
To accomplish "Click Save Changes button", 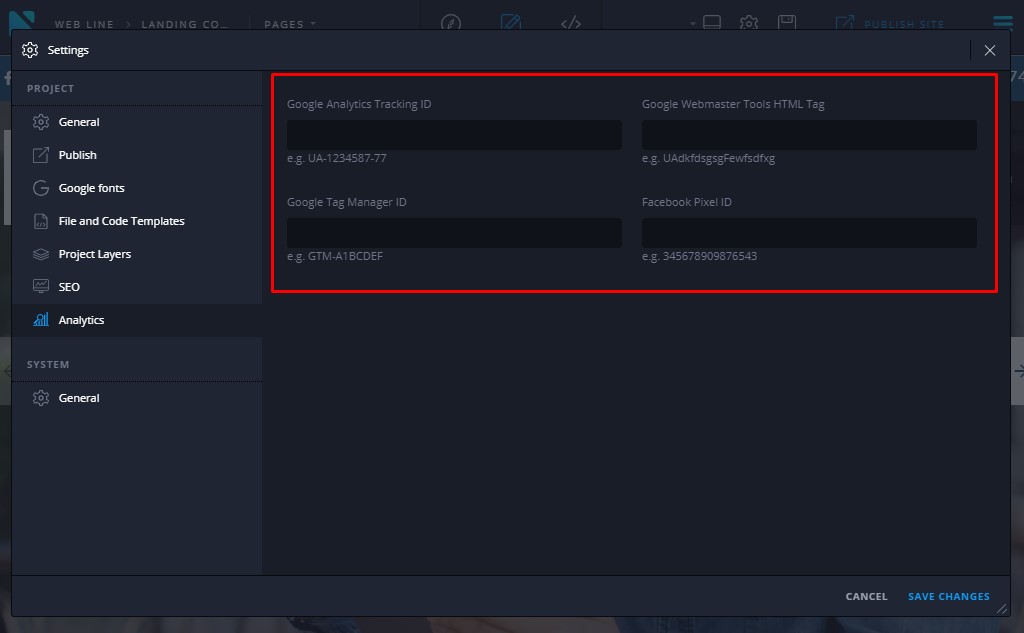I will [948, 596].
